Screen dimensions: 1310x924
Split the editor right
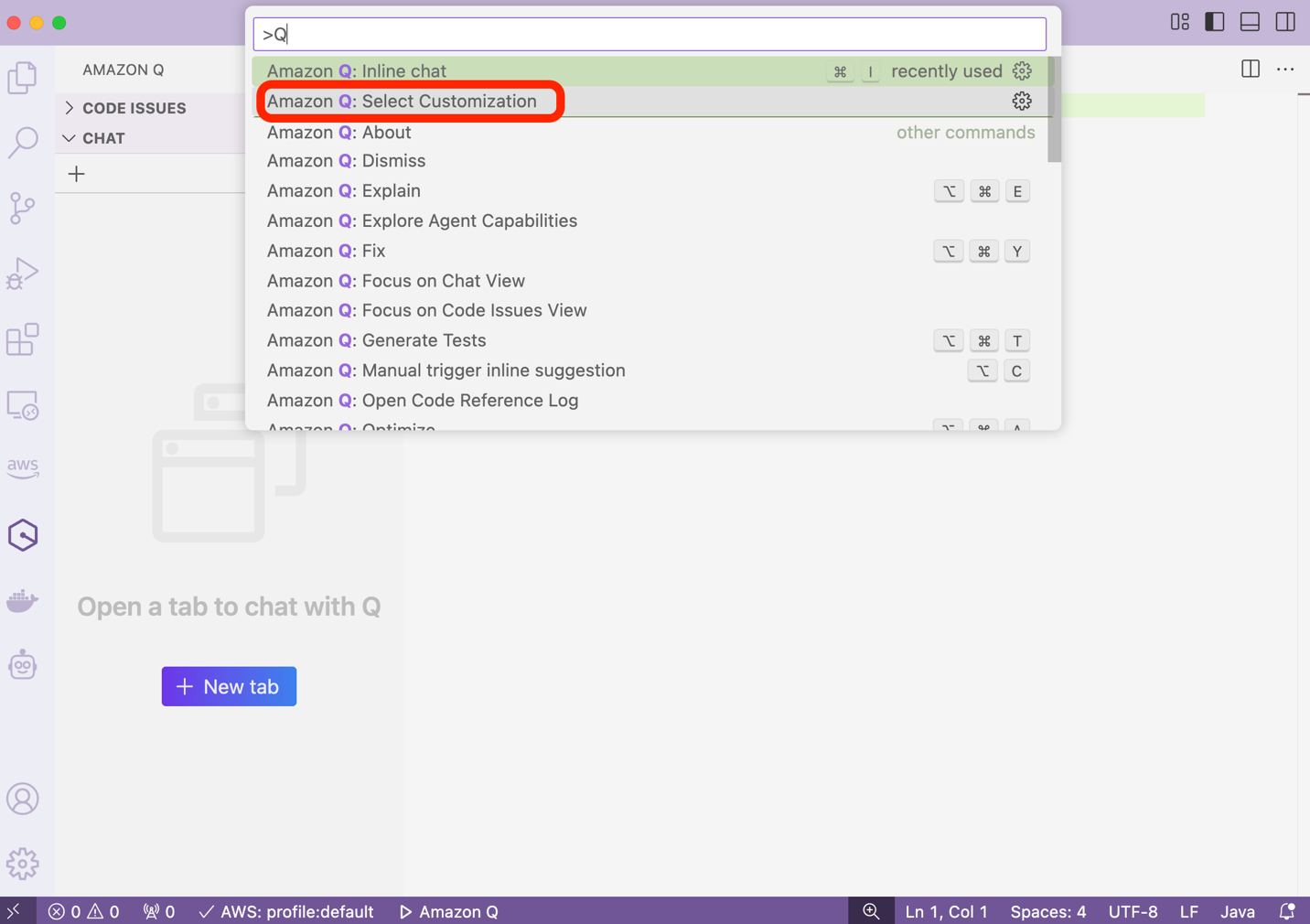(1251, 70)
